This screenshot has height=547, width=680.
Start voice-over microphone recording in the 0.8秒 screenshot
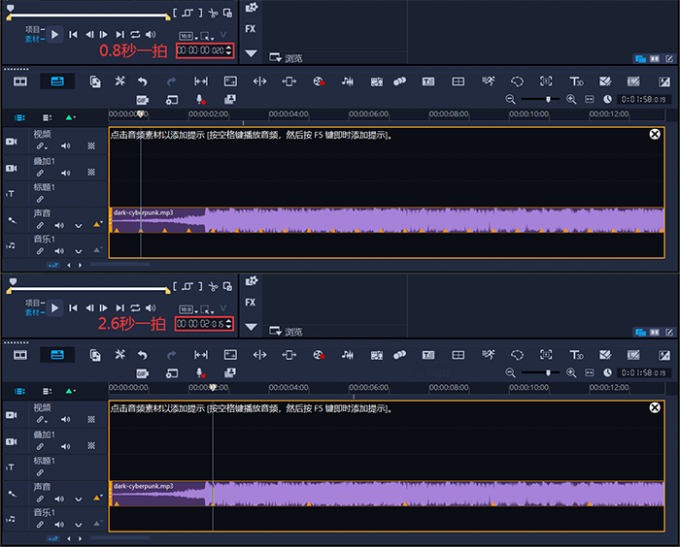click(200, 100)
